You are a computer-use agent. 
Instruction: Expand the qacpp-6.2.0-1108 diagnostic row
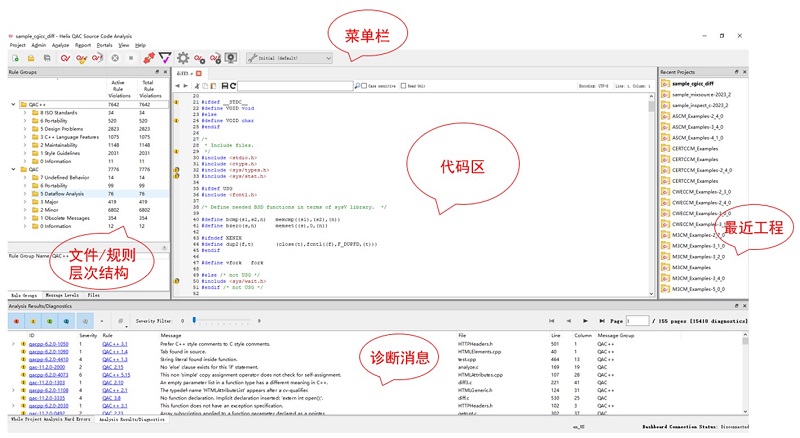click(13, 390)
